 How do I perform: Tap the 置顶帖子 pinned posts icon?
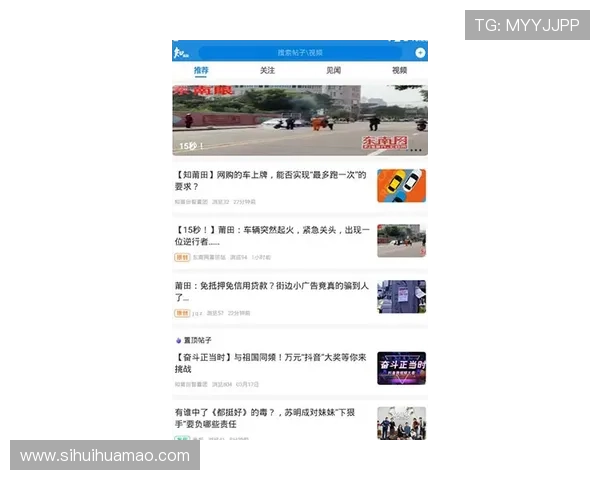pyautogui.click(x=178, y=340)
